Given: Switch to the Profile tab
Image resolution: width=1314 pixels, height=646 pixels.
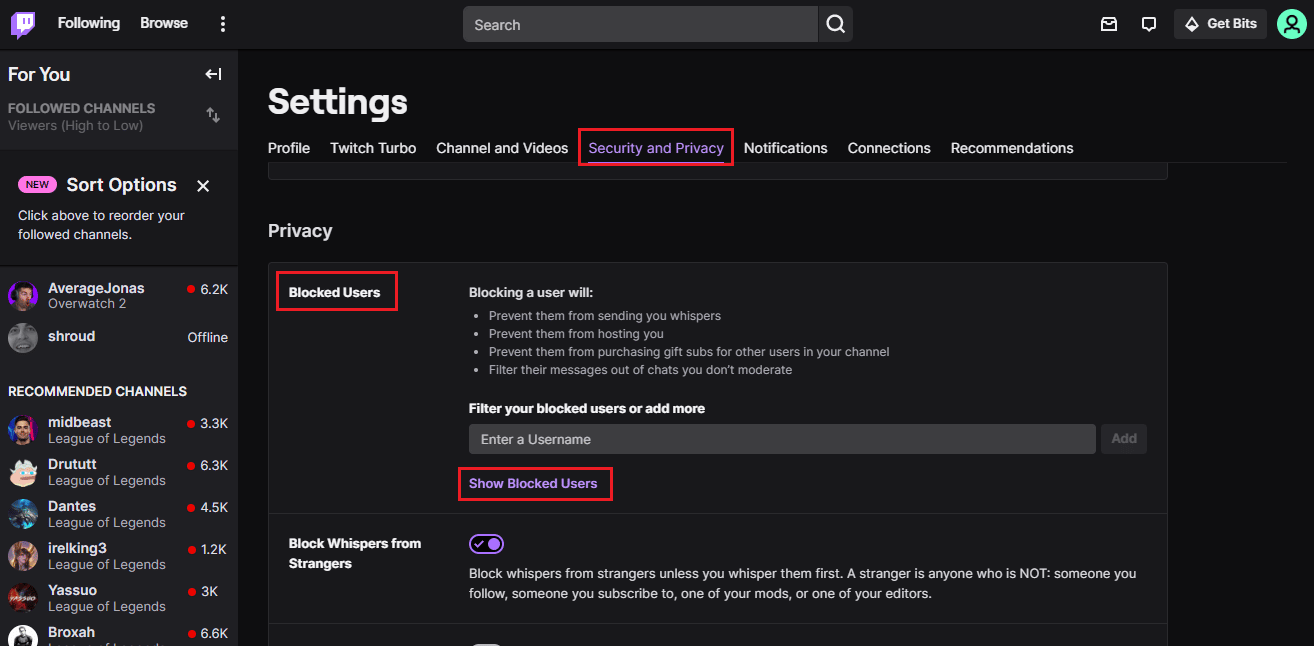Looking at the screenshot, I should [x=289, y=148].
